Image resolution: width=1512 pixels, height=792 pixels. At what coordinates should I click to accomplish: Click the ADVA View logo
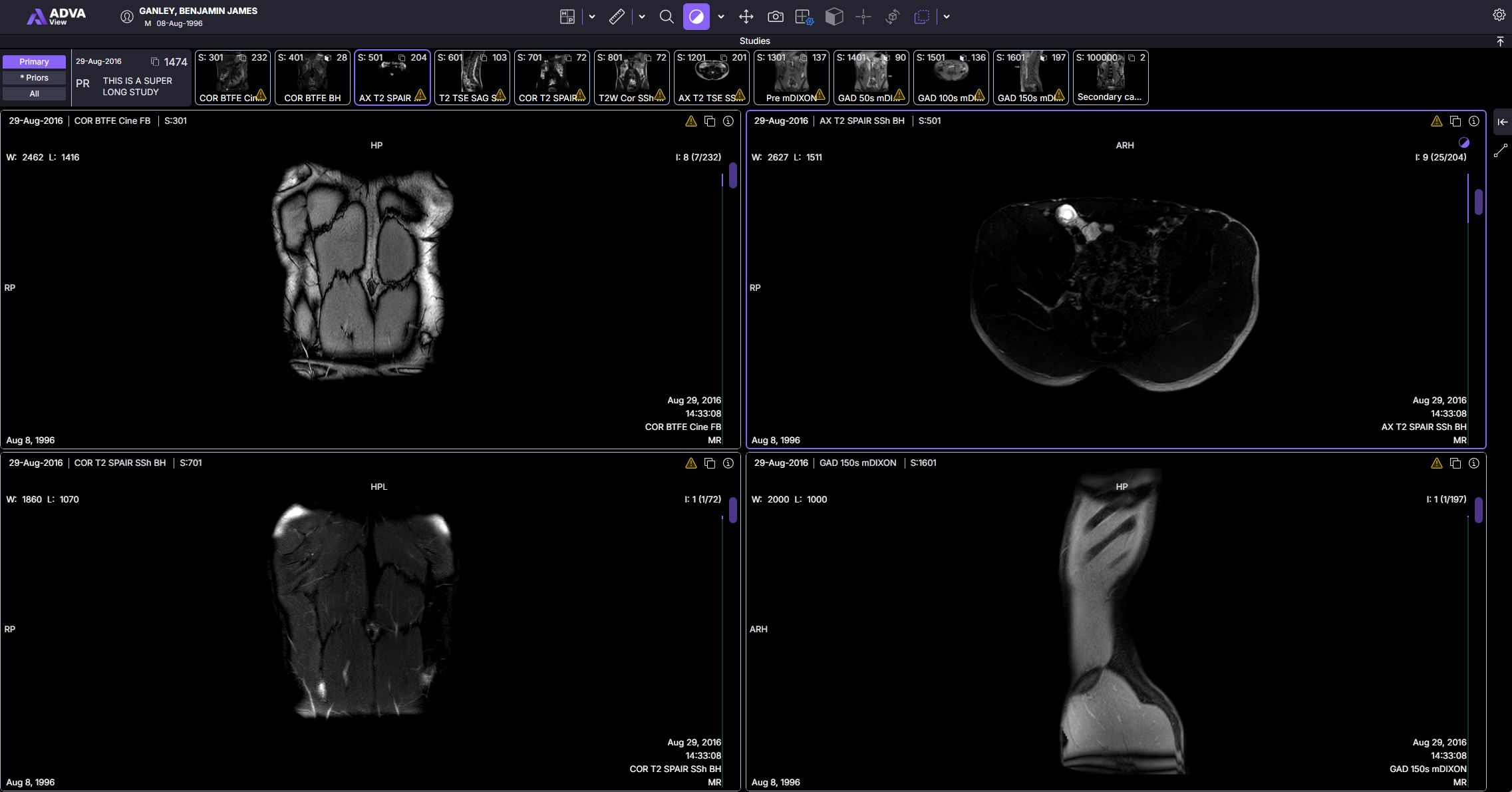(x=57, y=17)
